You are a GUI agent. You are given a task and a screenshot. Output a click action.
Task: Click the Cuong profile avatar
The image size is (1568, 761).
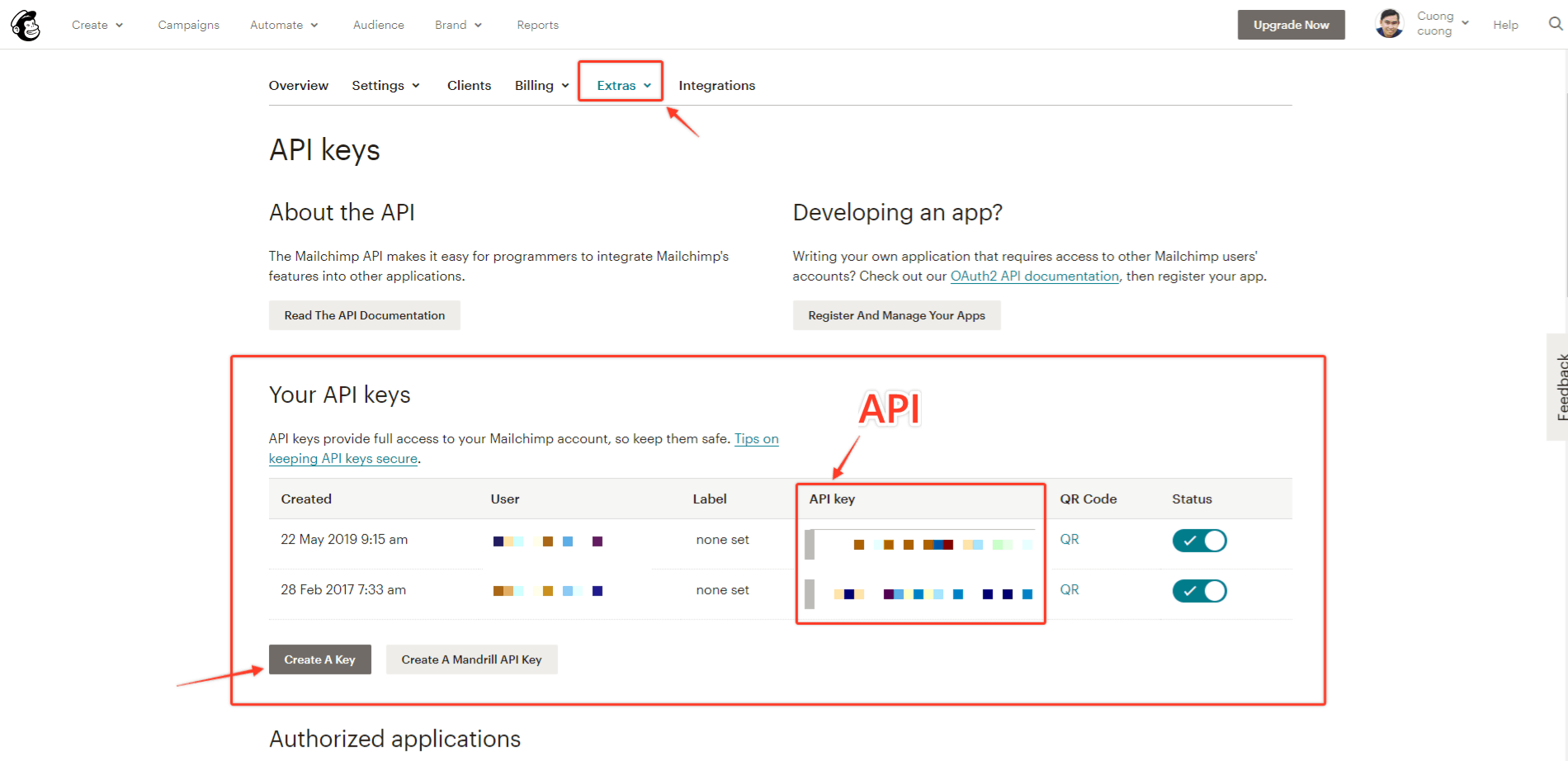pos(1390,24)
